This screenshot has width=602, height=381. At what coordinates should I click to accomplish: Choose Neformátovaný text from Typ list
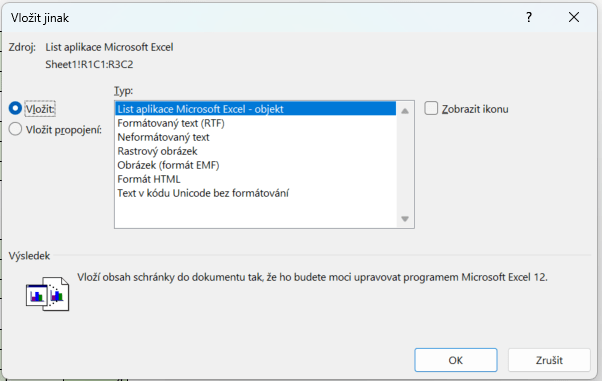coord(256,137)
